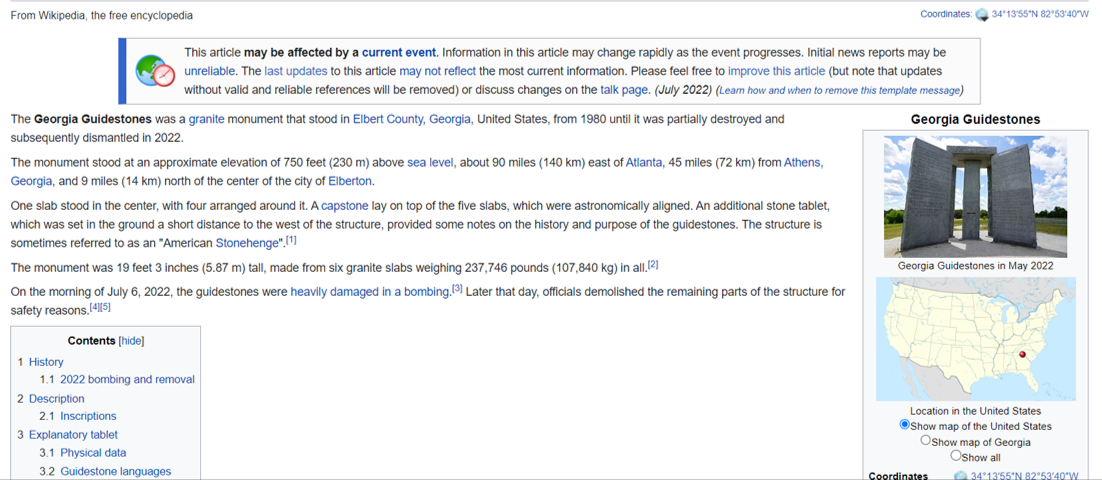Open the unreliable link in notice

211,71
